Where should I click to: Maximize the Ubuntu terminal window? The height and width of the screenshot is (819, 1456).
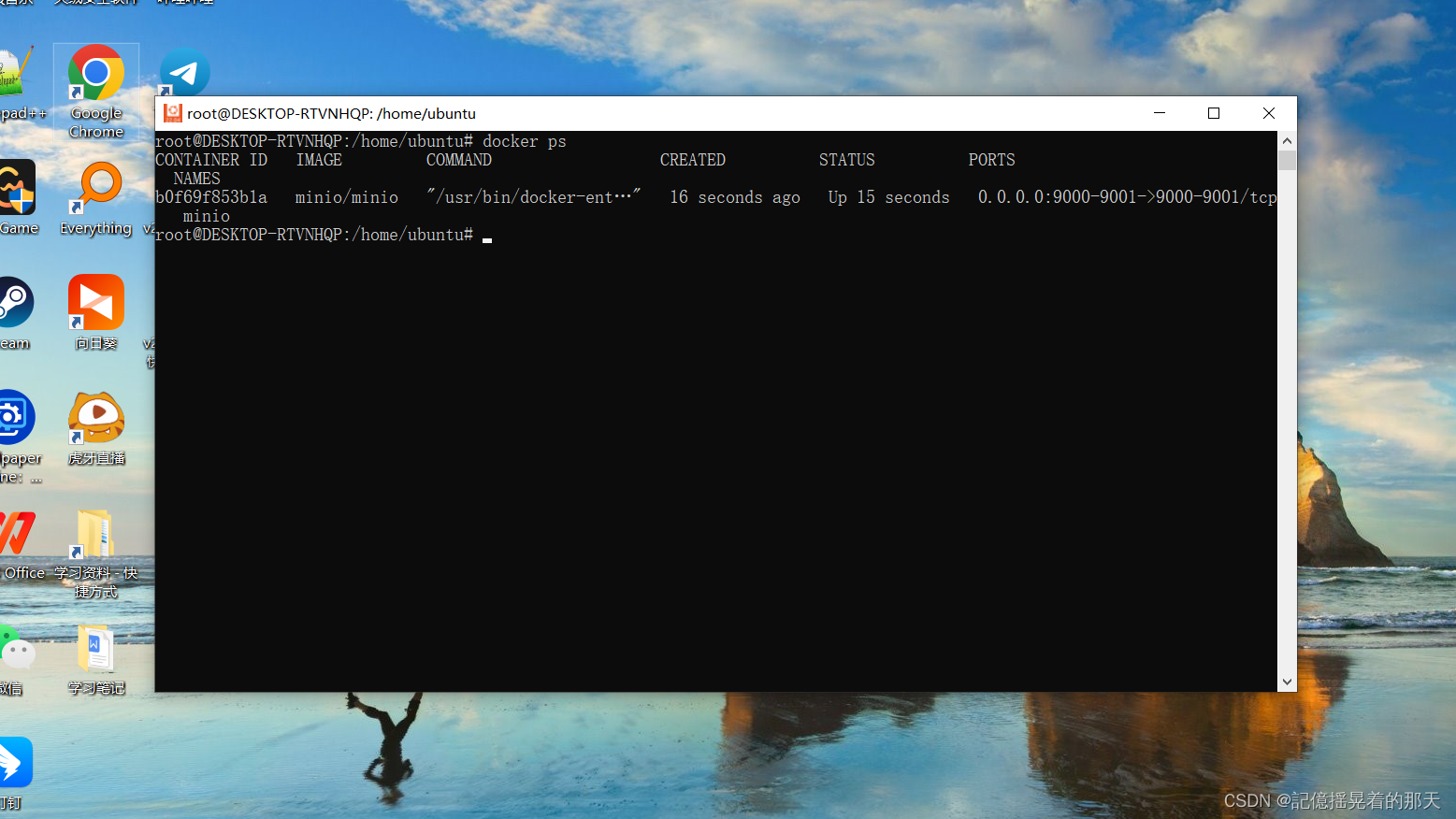point(1214,113)
